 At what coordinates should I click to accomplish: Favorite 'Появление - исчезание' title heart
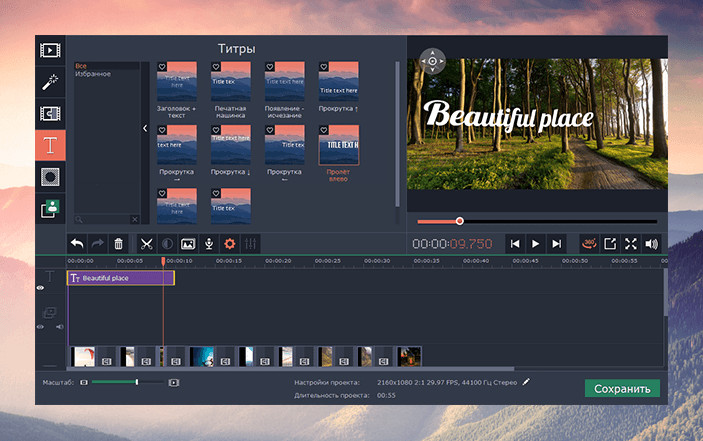click(270, 67)
